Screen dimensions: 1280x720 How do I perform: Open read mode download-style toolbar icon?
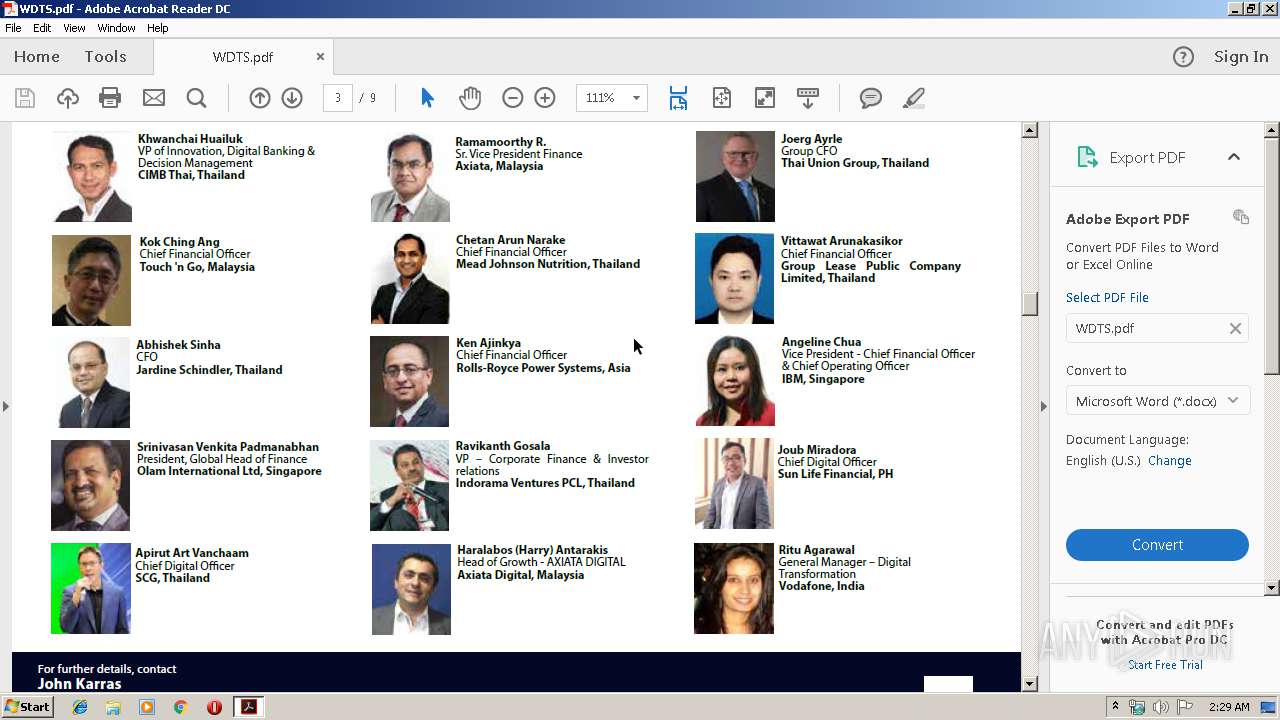coord(808,98)
